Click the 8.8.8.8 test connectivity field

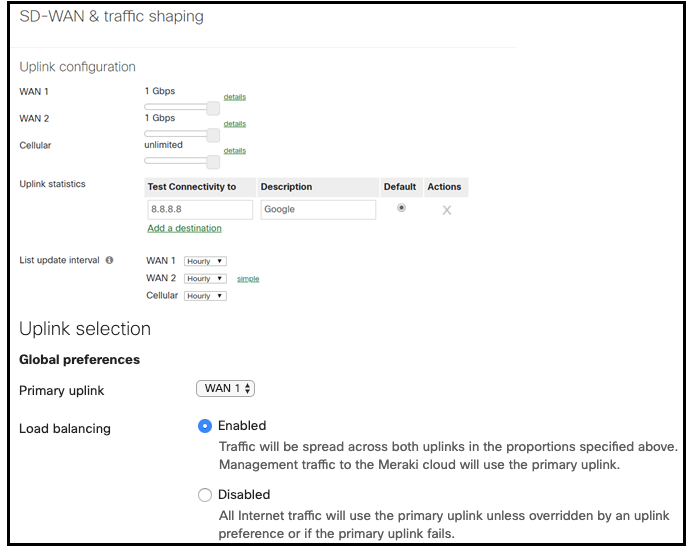199,210
